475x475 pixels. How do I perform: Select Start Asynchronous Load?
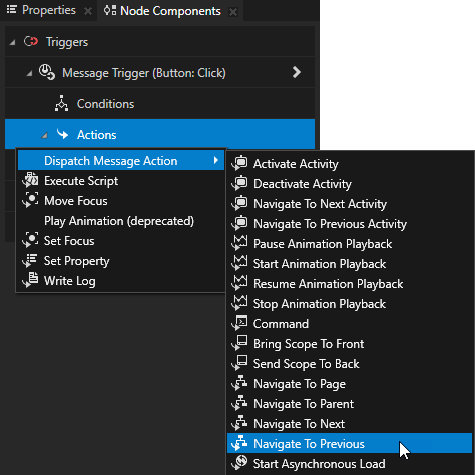coord(349,464)
